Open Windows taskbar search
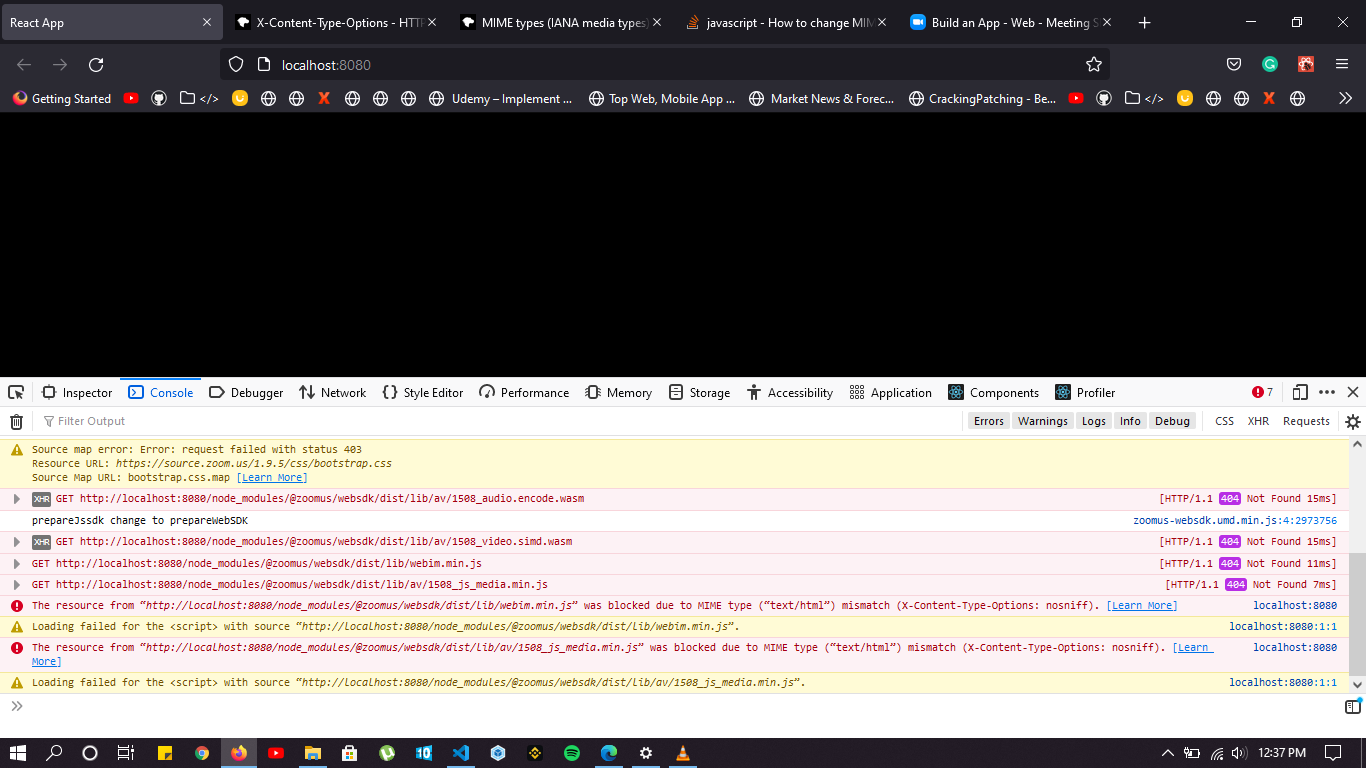 (x=55, y=752)
